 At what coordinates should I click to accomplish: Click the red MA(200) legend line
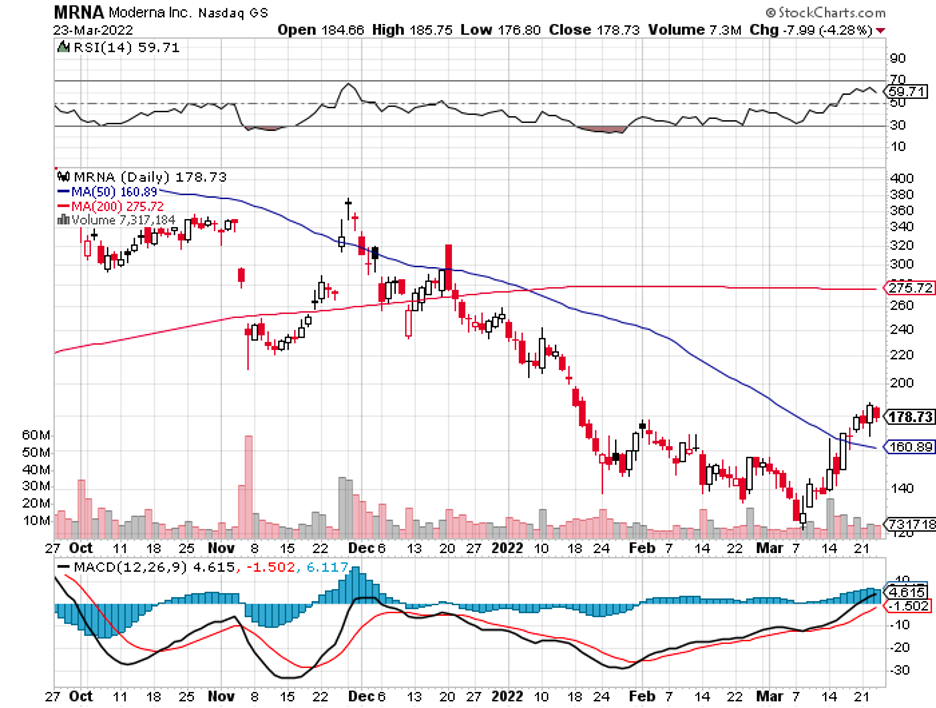63,204
